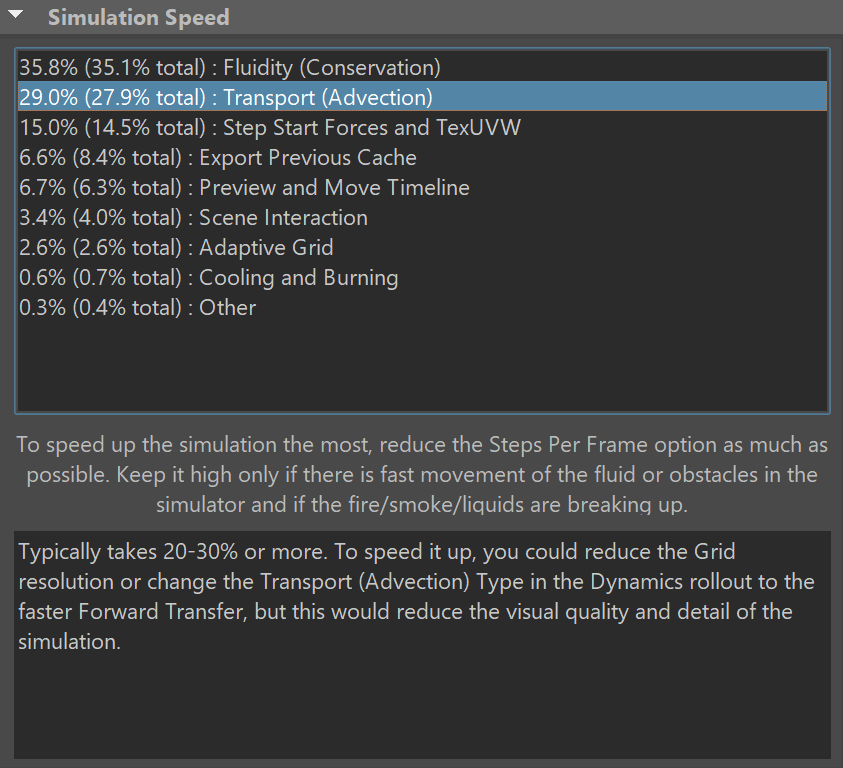
Task: Select the Fluidity (Conservation) entry
Action: click(x=423, y=67)
